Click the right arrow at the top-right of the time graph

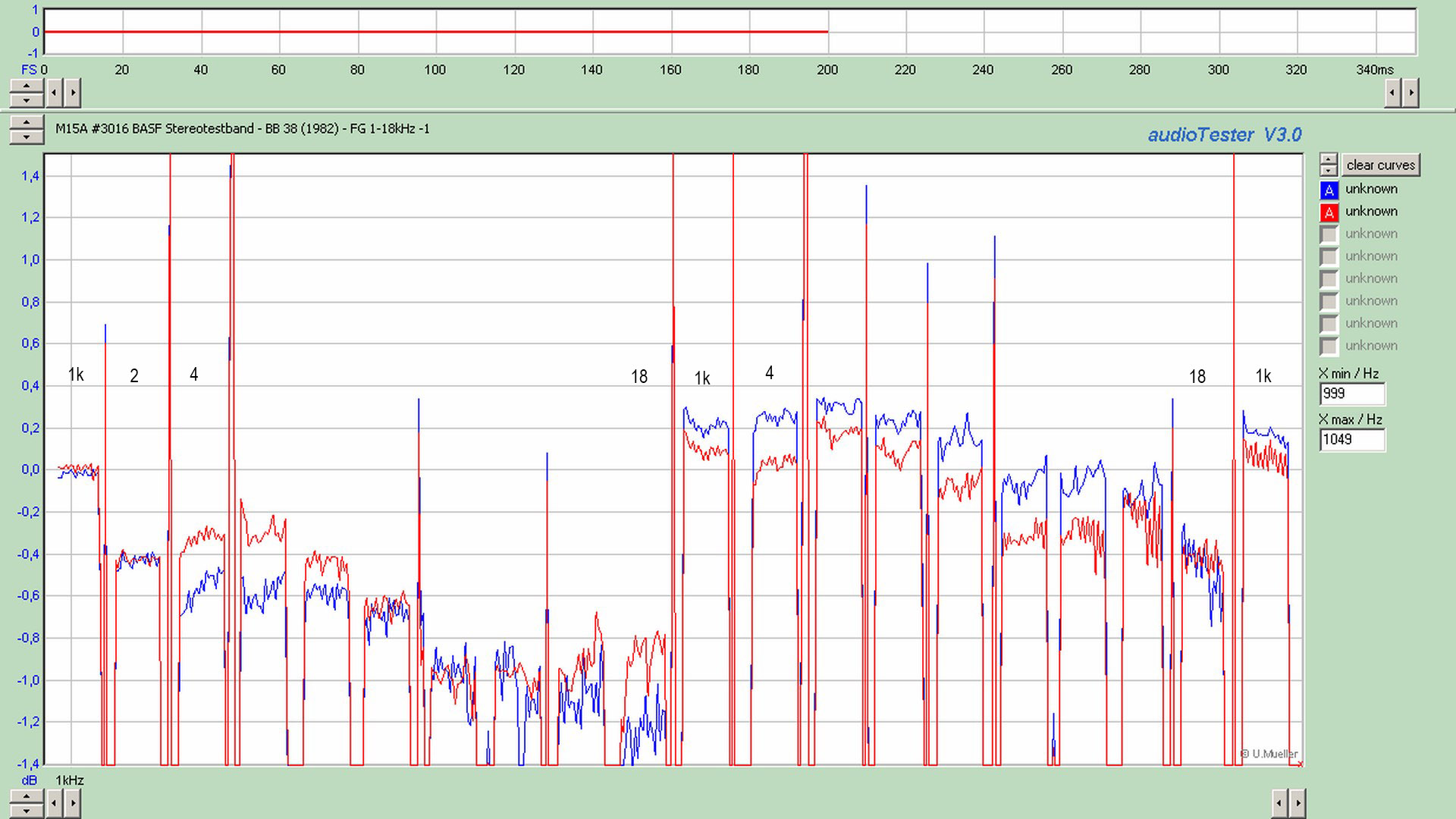coord(1410,93)
